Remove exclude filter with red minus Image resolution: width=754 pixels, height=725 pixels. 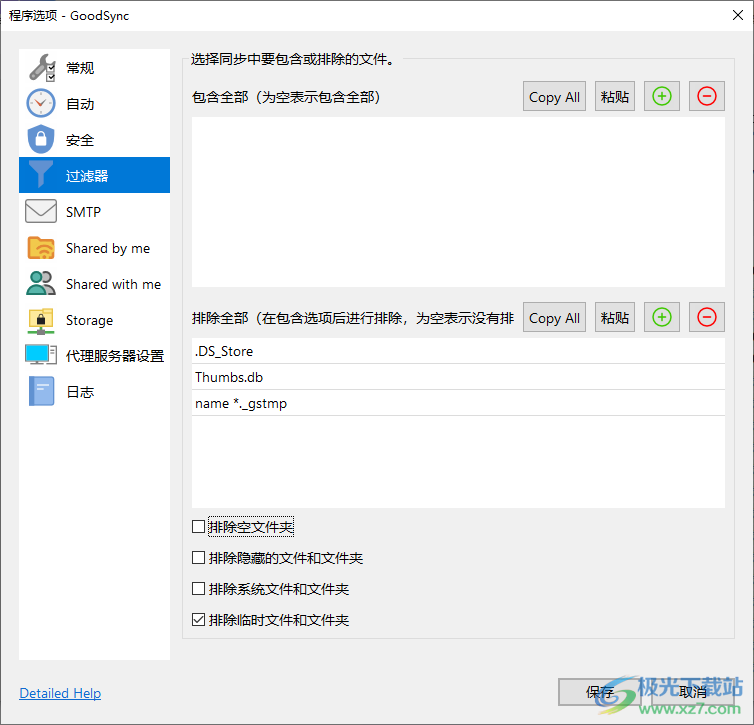pos(706,317)
